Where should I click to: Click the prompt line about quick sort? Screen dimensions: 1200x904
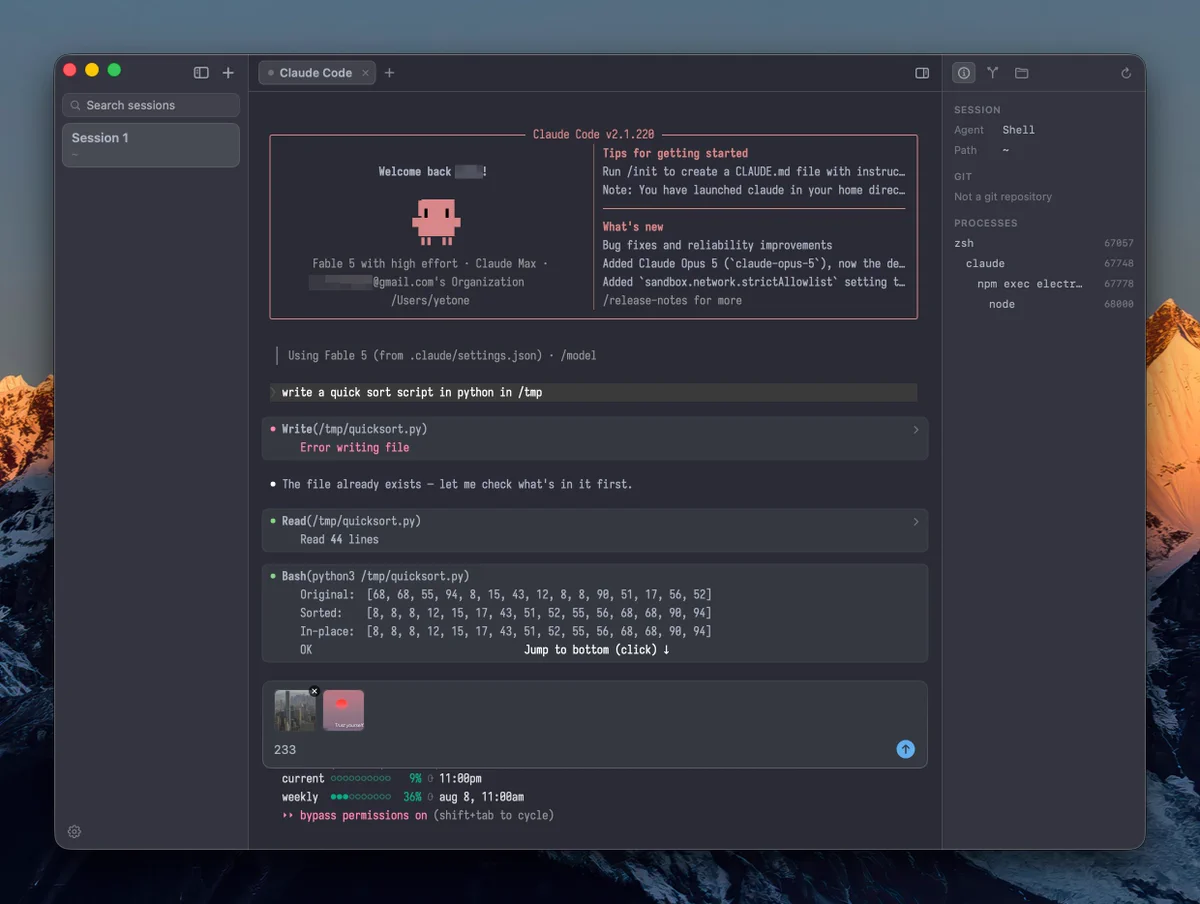[593, 392]
